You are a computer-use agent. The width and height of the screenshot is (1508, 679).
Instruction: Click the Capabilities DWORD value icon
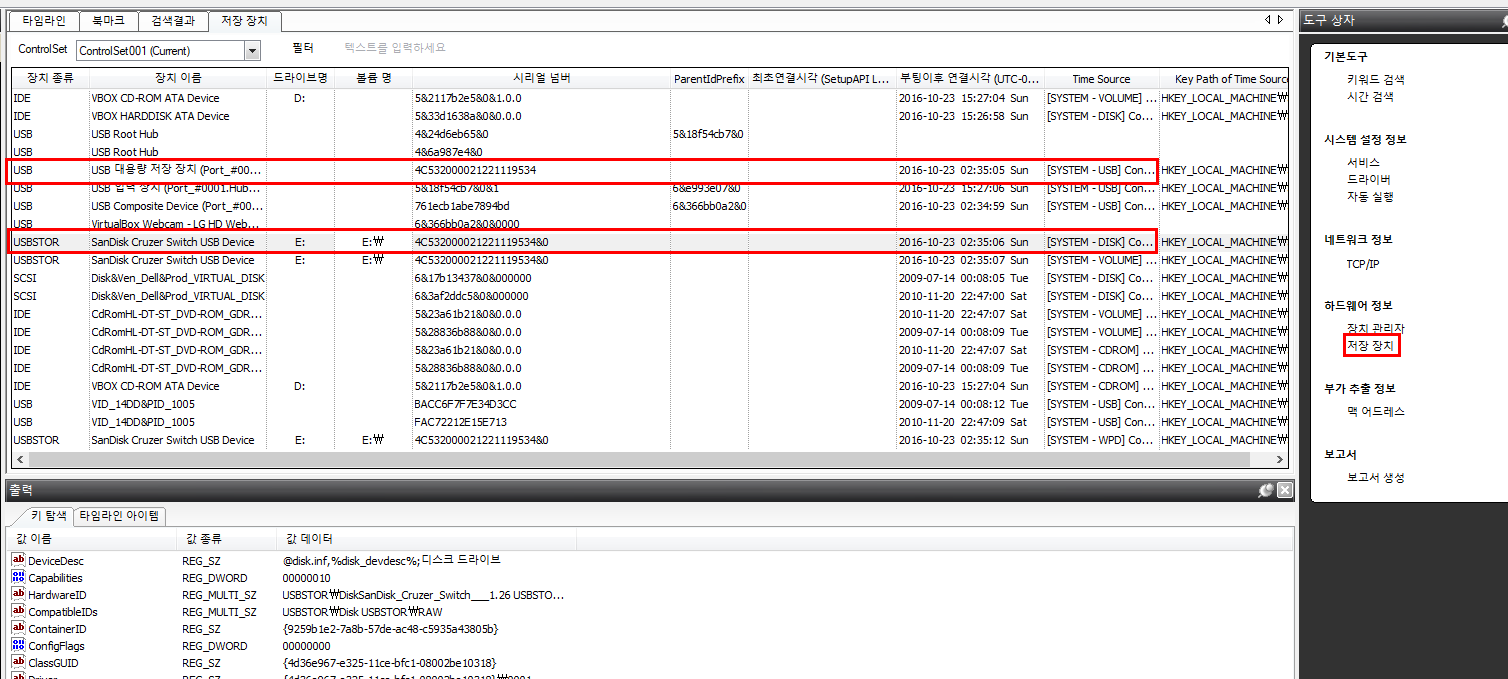point(18,578)
